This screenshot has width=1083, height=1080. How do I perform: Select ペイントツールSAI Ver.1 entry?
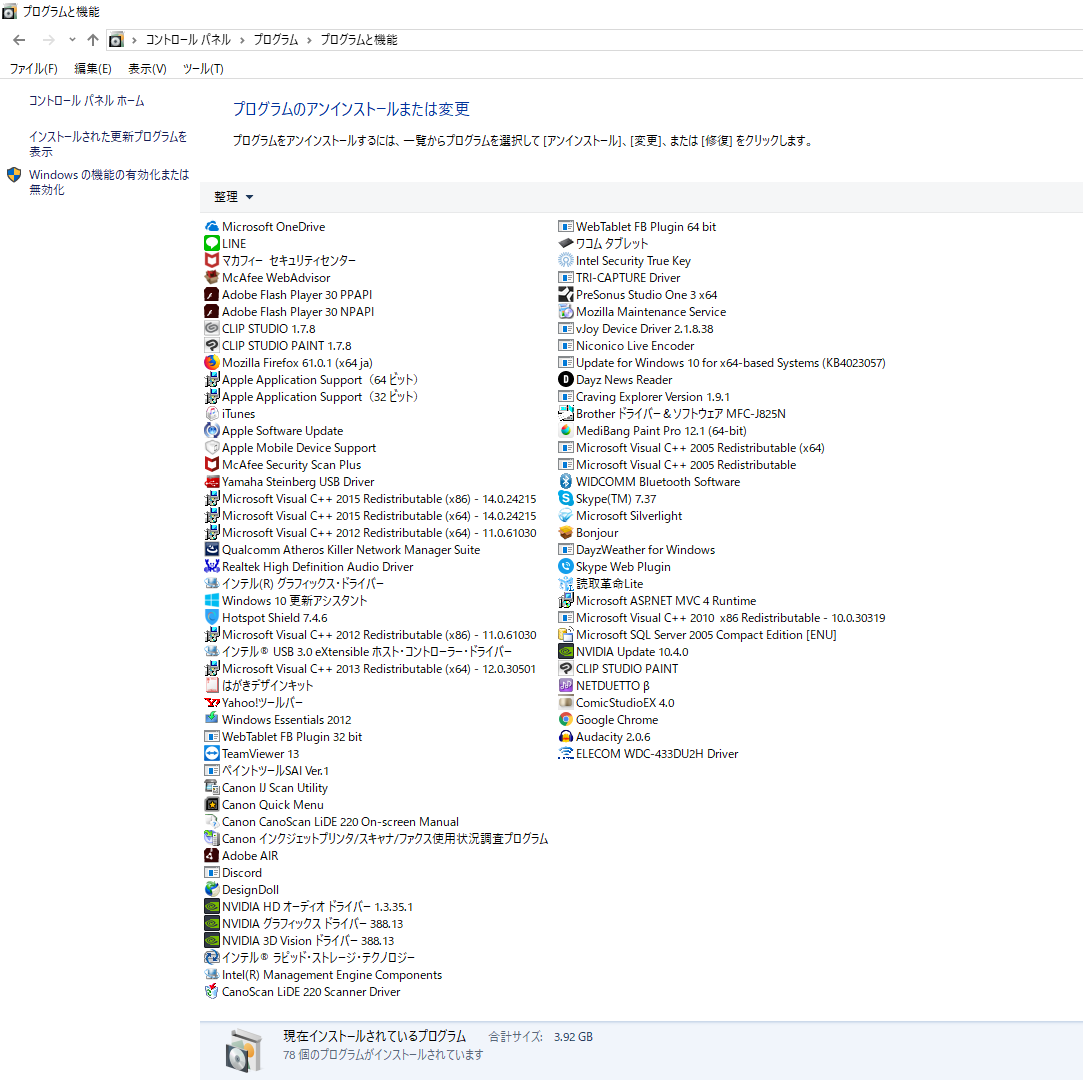click(267, 771)
